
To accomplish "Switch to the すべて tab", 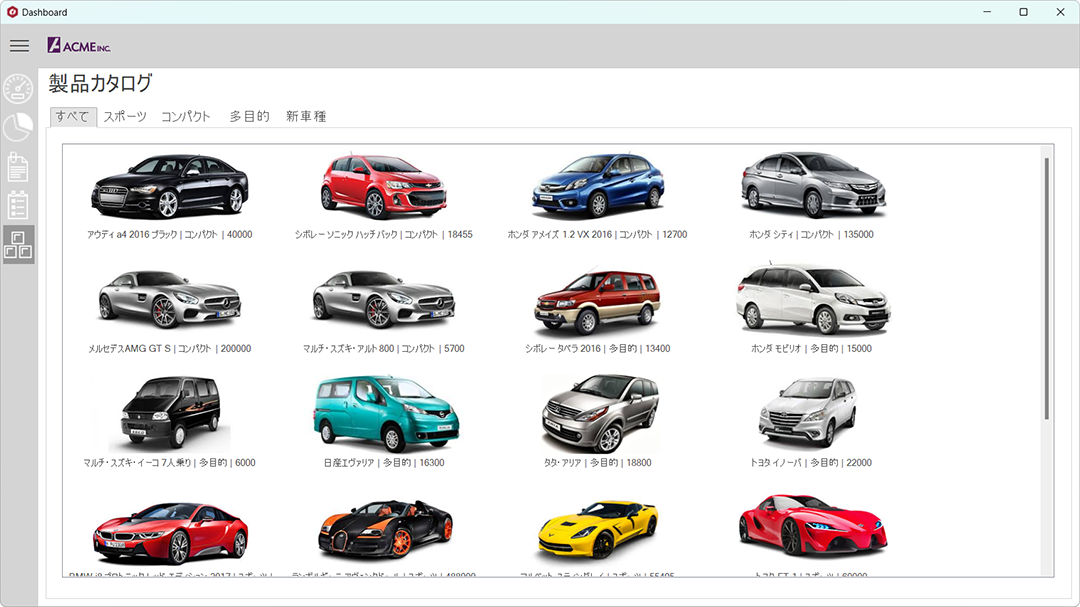I will pos(72,116).
